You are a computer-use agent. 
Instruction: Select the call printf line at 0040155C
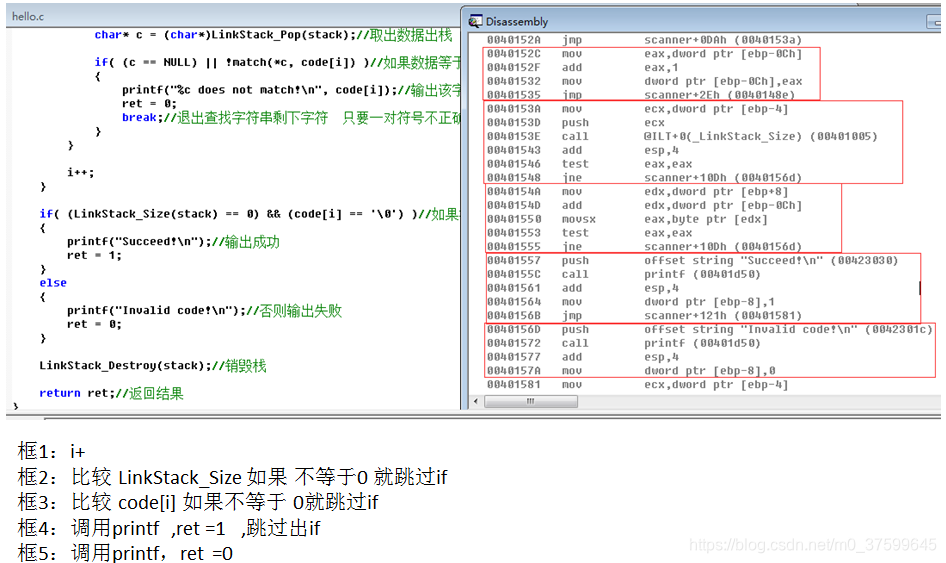coord(624,275)
